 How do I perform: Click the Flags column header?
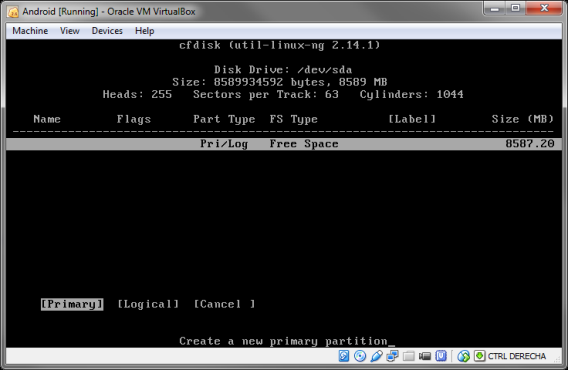(134, 119)
